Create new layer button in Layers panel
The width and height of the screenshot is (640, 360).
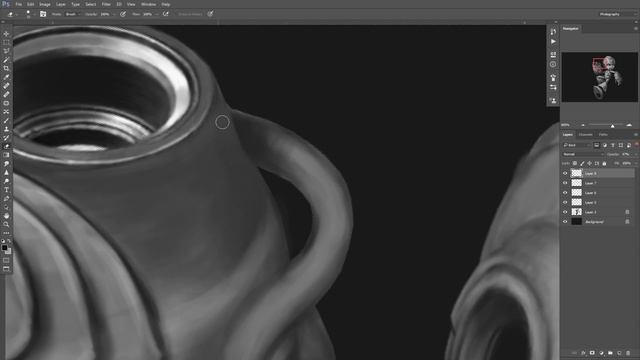point(619,353)
